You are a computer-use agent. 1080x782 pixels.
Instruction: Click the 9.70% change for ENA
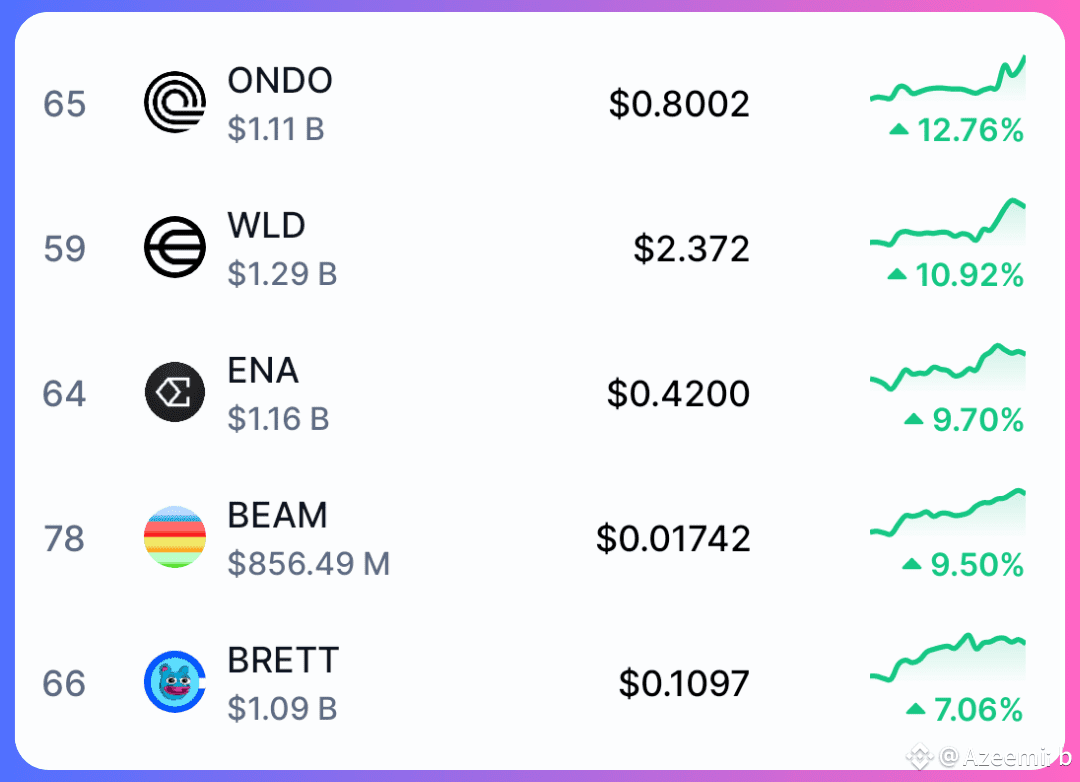[x=978, y=420]
